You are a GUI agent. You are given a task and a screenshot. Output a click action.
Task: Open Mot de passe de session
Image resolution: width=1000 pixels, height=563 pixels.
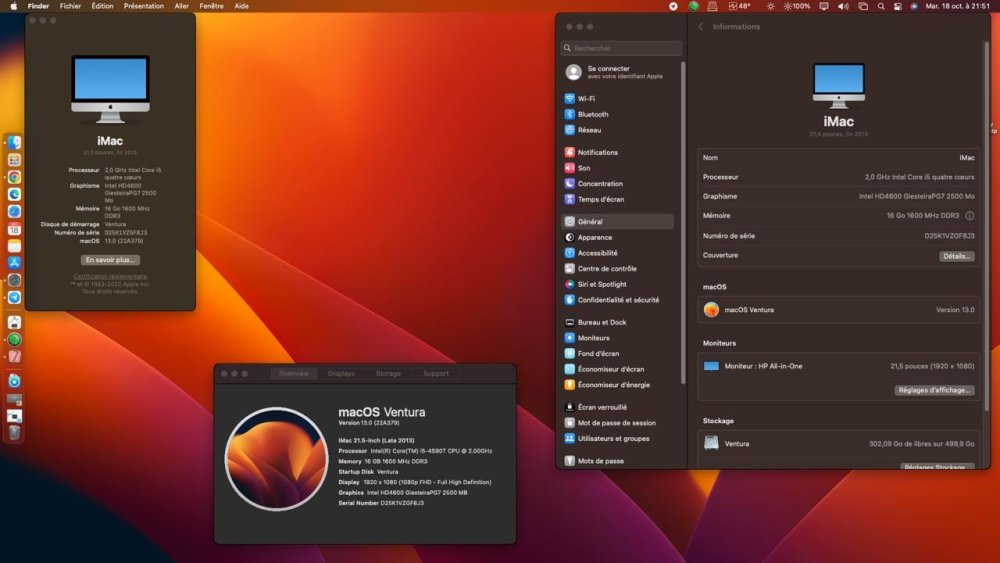coord(617,423)
